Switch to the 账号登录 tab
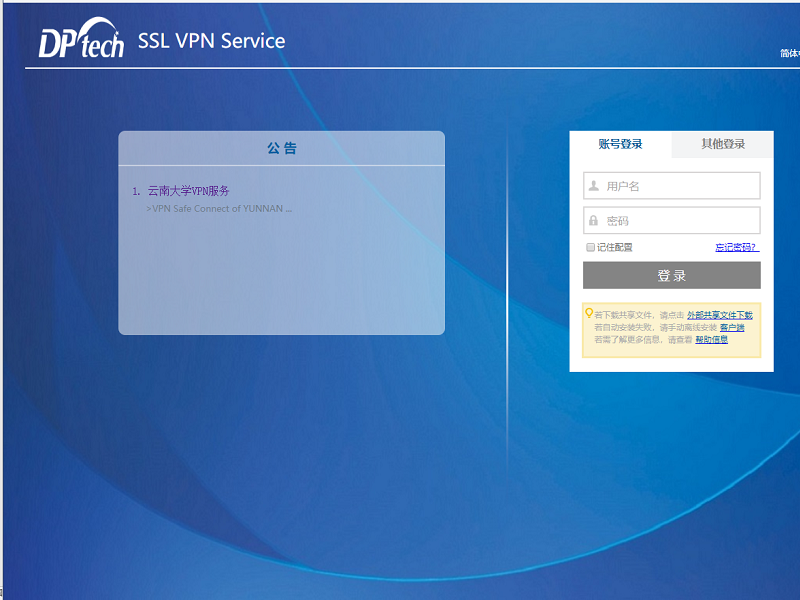The image size is (800, 600). [620, 144]
